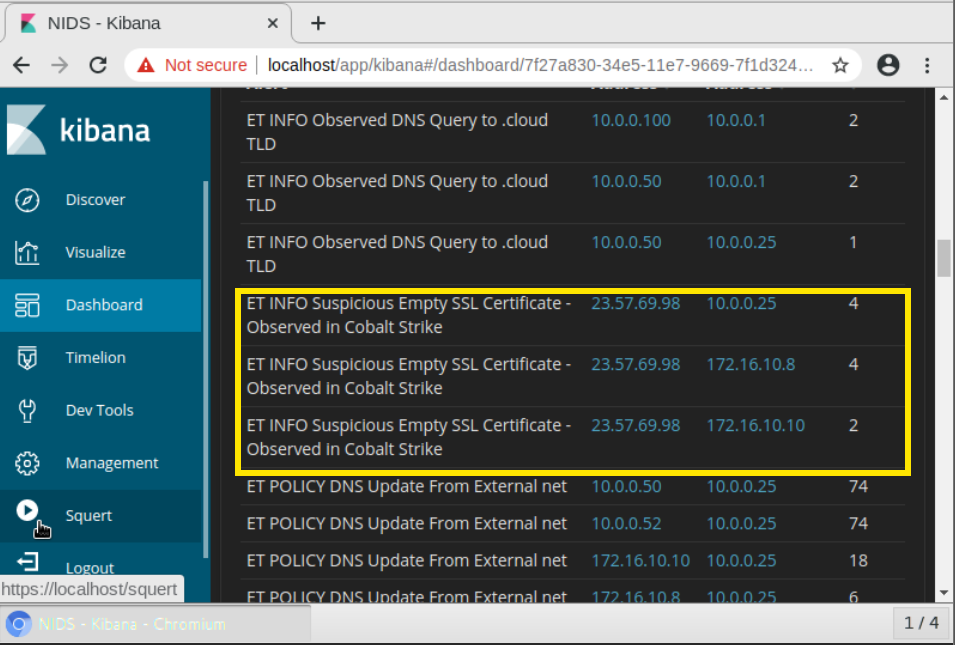
Task: Click the Not secure label in address bar
Action: (x=206, y=65)
